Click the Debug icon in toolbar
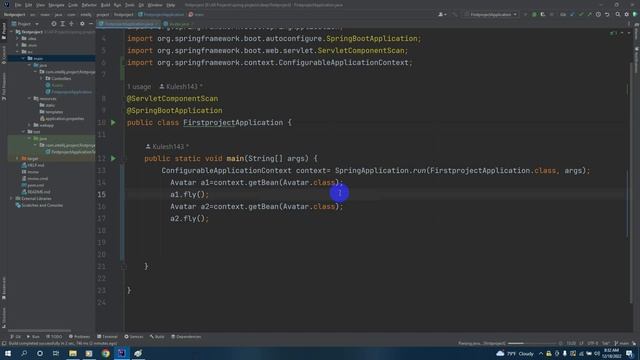This screenshot has width=640, height=360. point(534,14)
